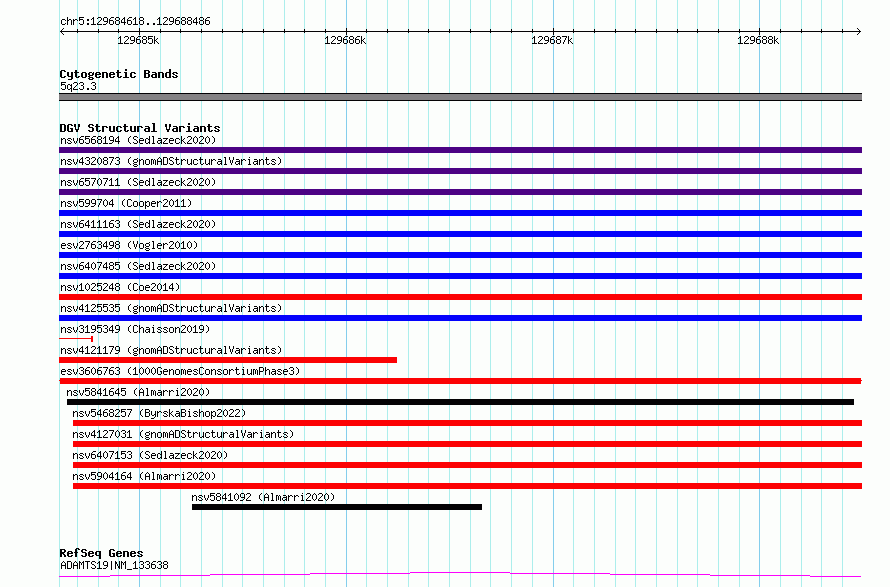Click the nsv6568194 (Sedlazeck2020) label
890x587 pixels.
point(138,140)
